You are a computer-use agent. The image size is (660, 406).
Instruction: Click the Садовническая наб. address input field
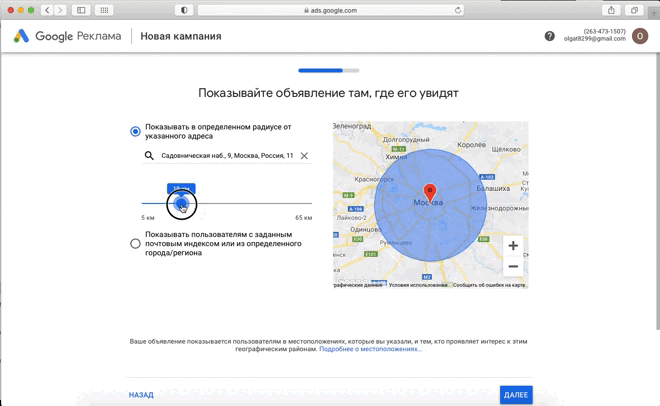click(227, 156)
